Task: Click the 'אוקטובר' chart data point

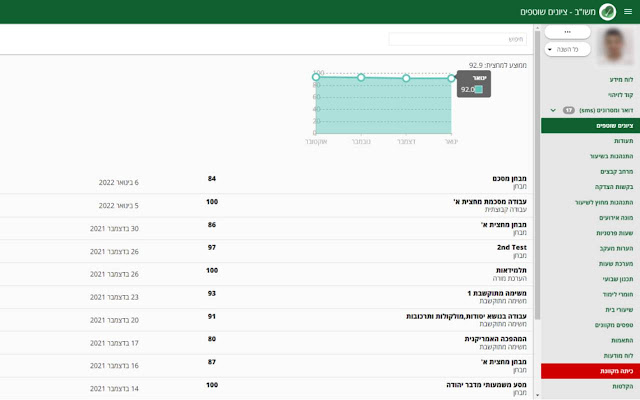Action: (316, 77)
